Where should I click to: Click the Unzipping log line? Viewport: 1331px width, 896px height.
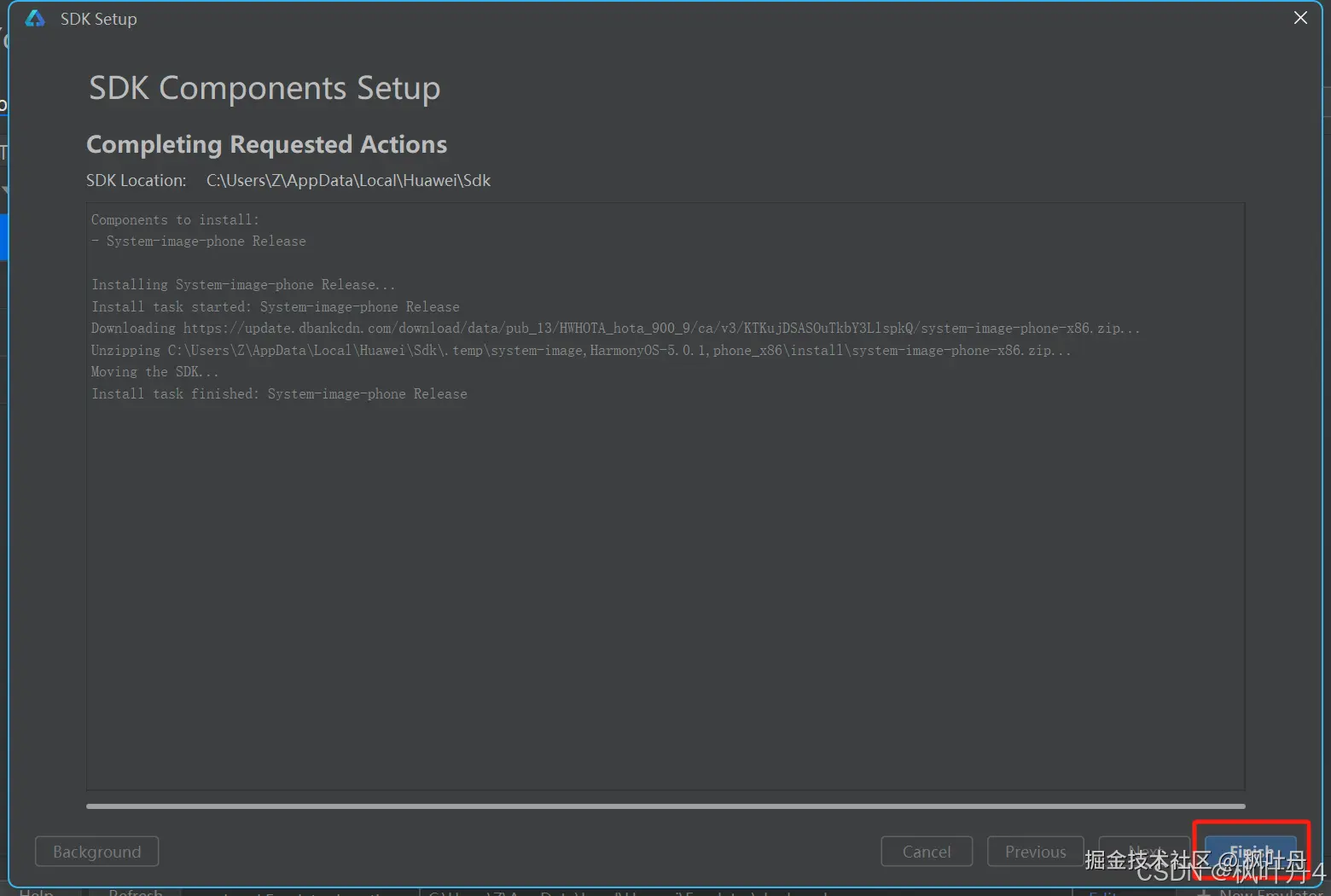(x=580, y=350)
